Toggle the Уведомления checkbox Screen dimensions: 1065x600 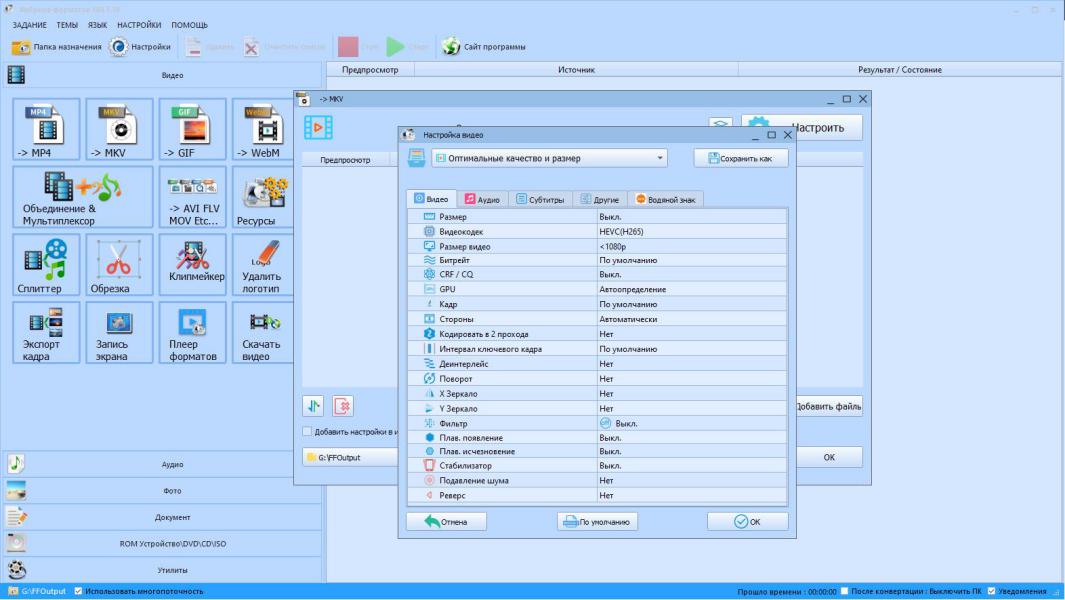[x=992, y=591]
